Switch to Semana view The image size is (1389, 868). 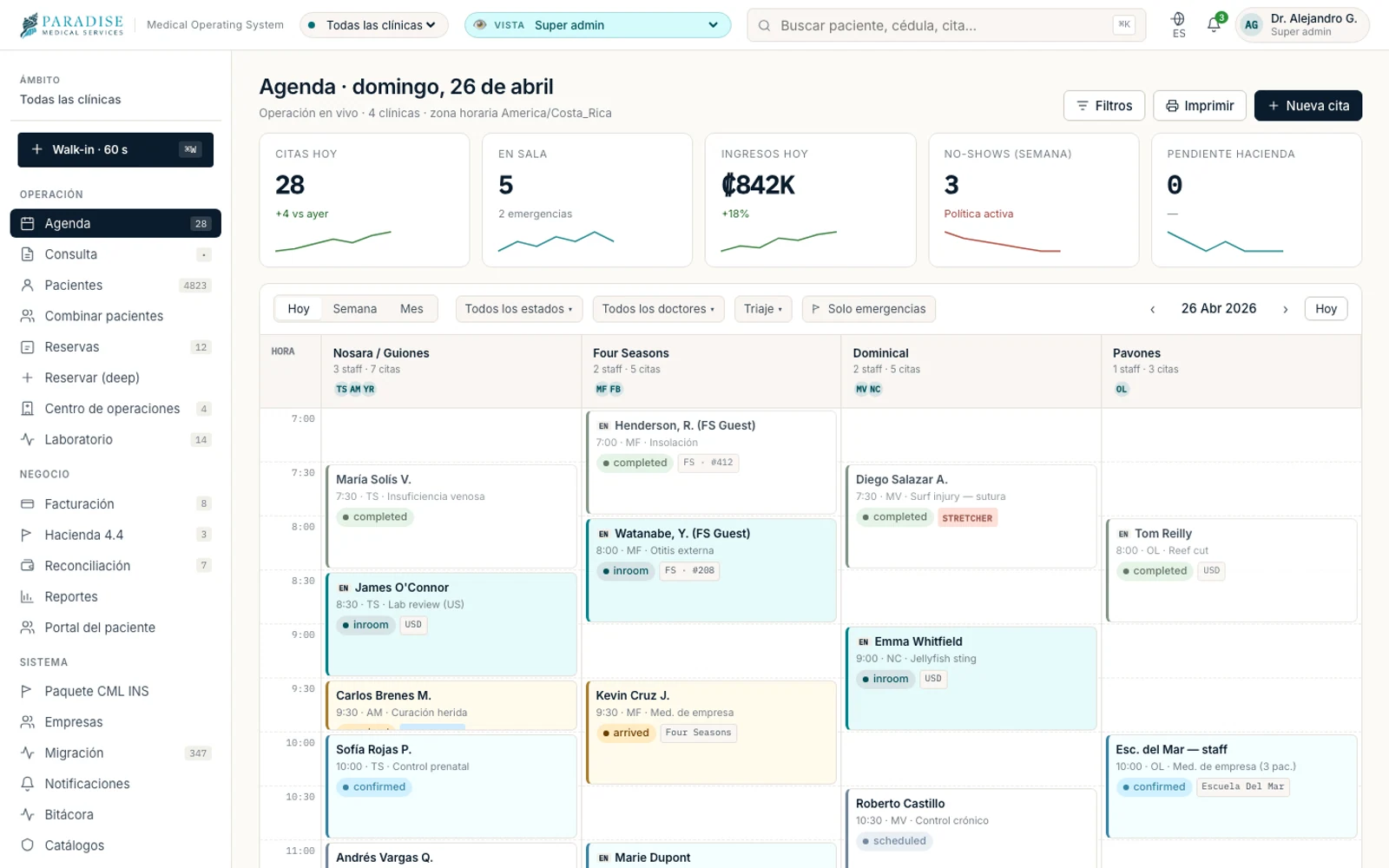coord(354,309)
